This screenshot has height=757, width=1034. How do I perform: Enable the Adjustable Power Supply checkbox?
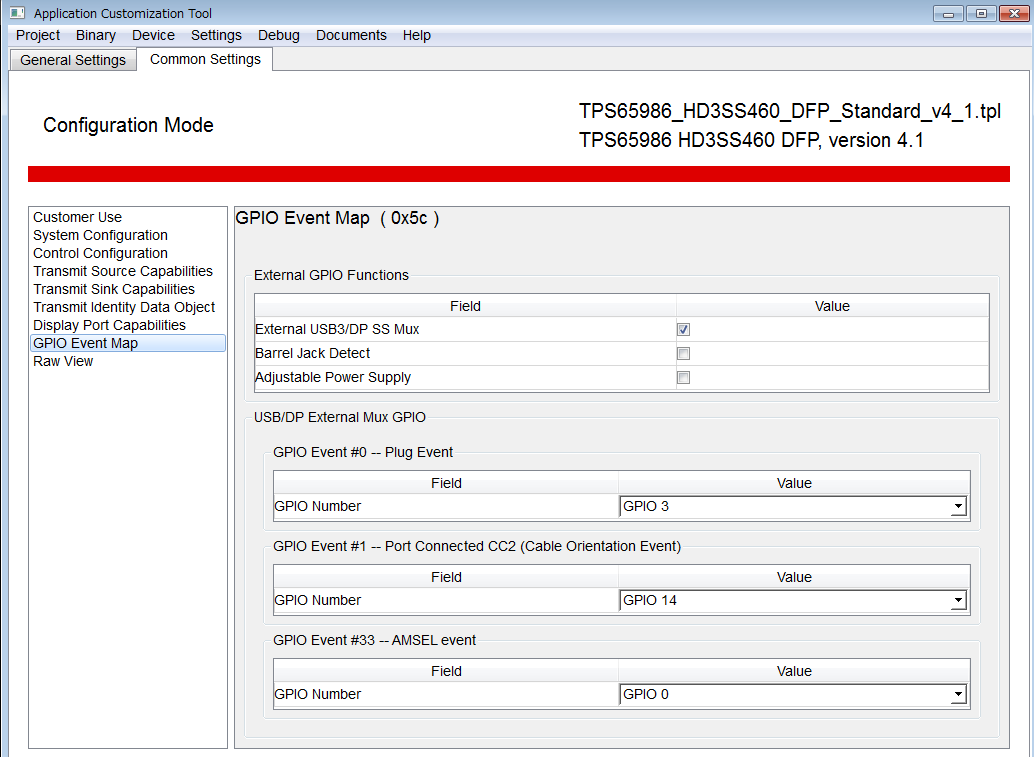[x=683, y=378]
